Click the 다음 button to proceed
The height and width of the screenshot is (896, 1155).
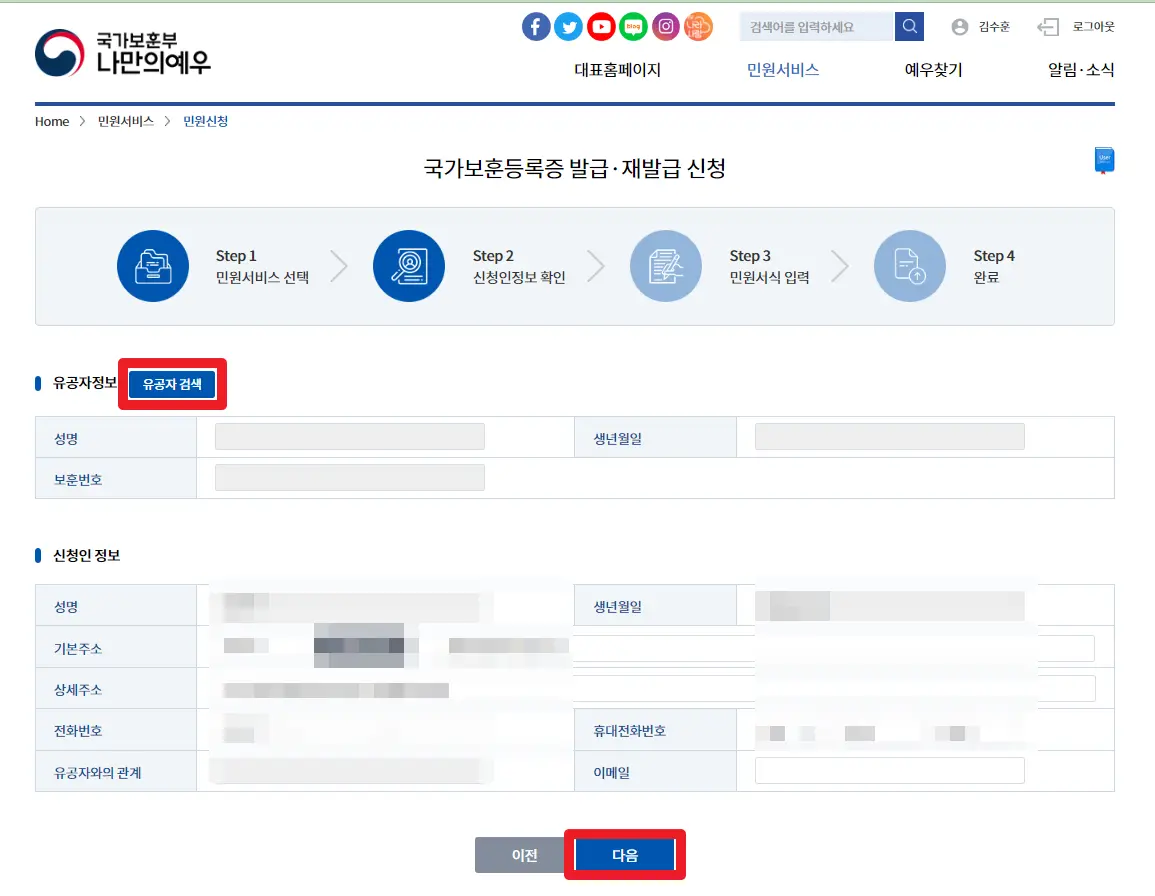[624, 855]
